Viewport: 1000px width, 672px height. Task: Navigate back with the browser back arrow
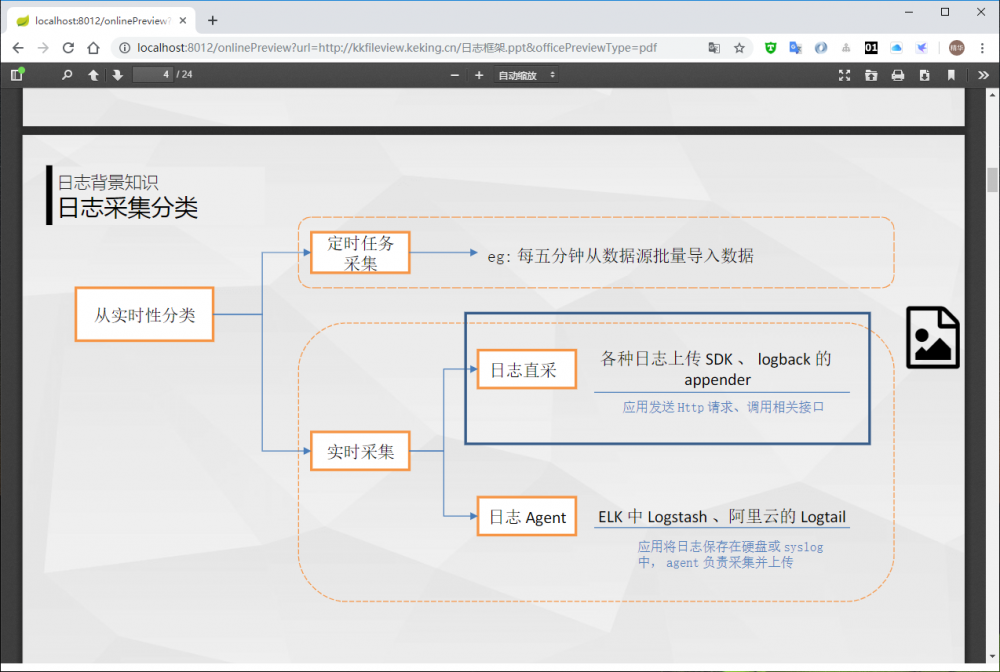[17, 47]
